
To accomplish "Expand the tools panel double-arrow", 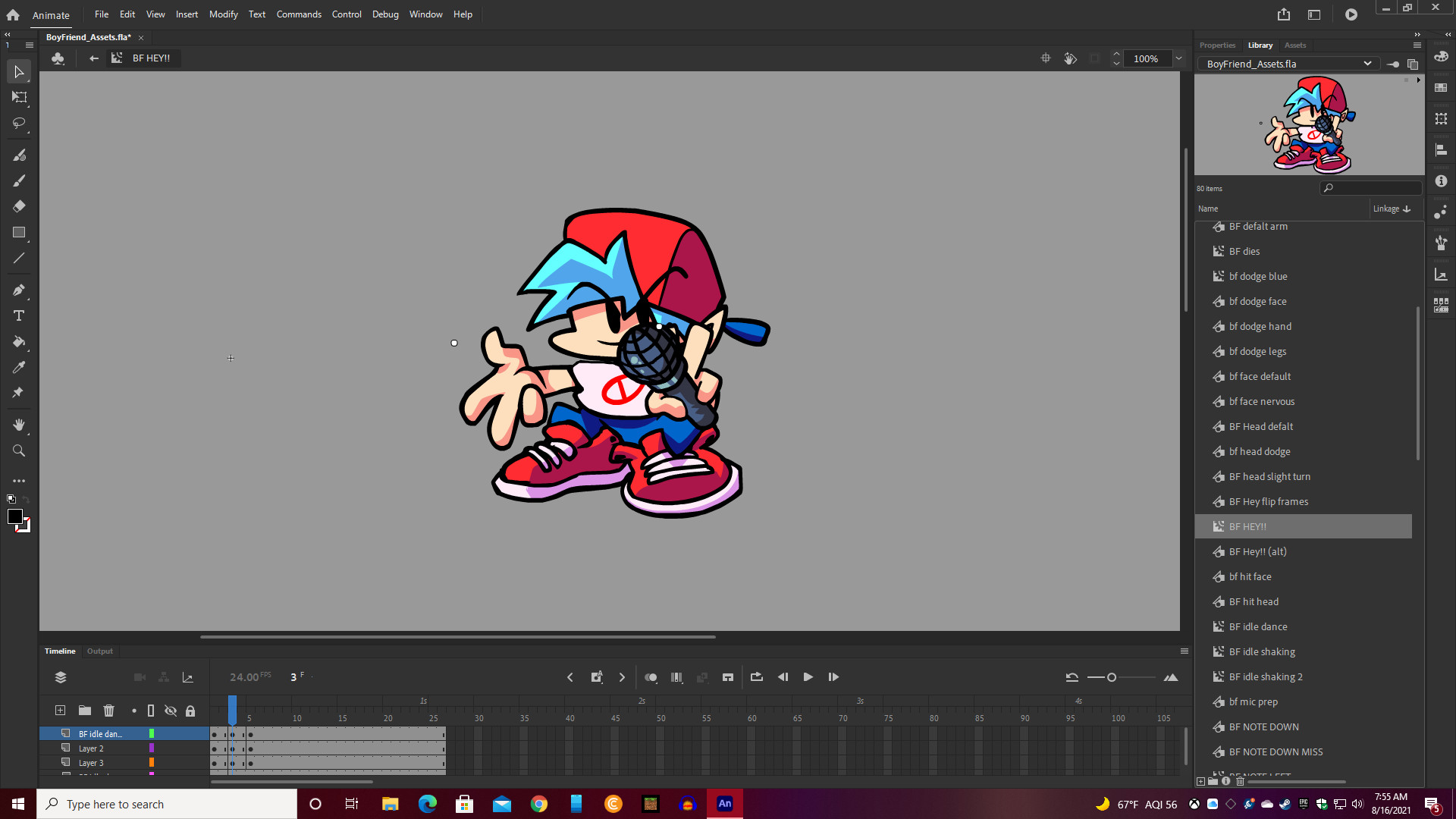I will [x=8, y=35].
